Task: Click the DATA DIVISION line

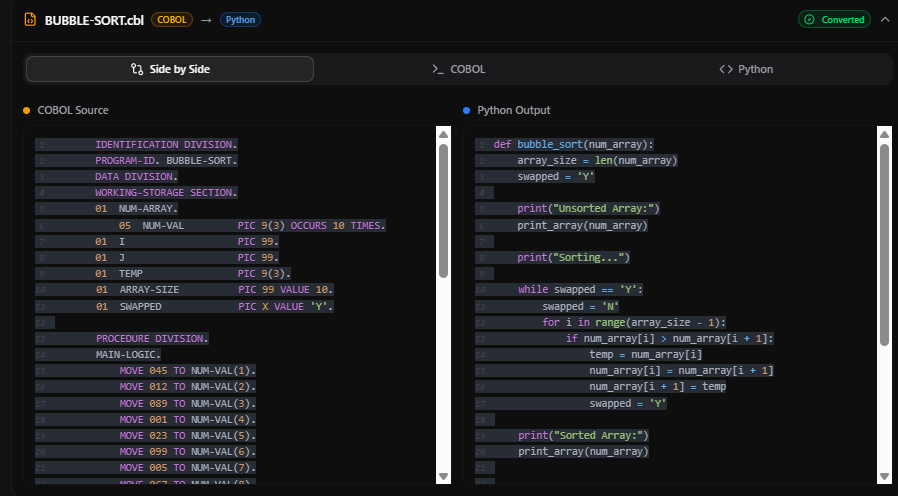Action: click(136, 176)
